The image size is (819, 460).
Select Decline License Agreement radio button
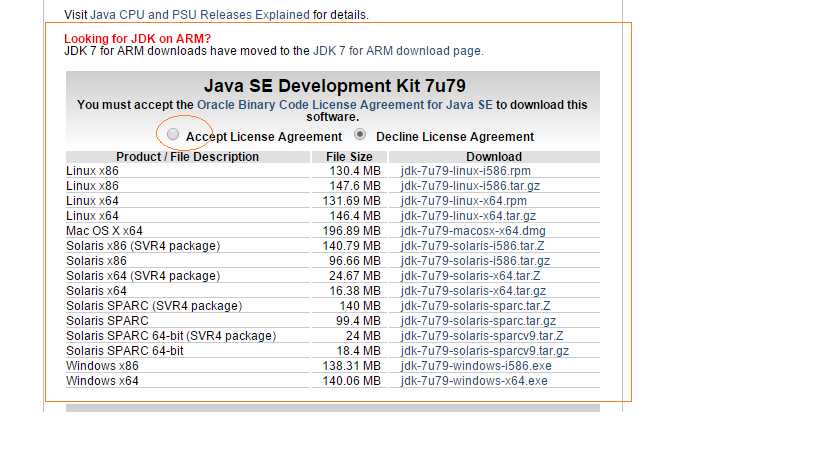360,135
